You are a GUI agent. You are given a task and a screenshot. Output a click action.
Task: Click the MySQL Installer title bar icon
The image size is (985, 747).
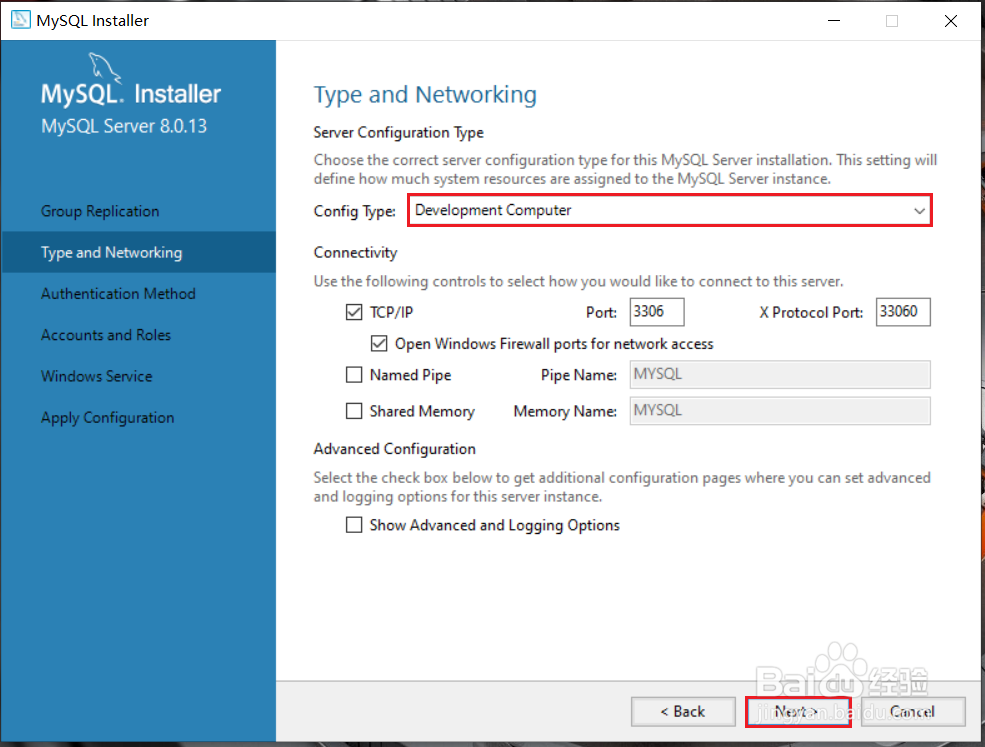pos(21,20)
